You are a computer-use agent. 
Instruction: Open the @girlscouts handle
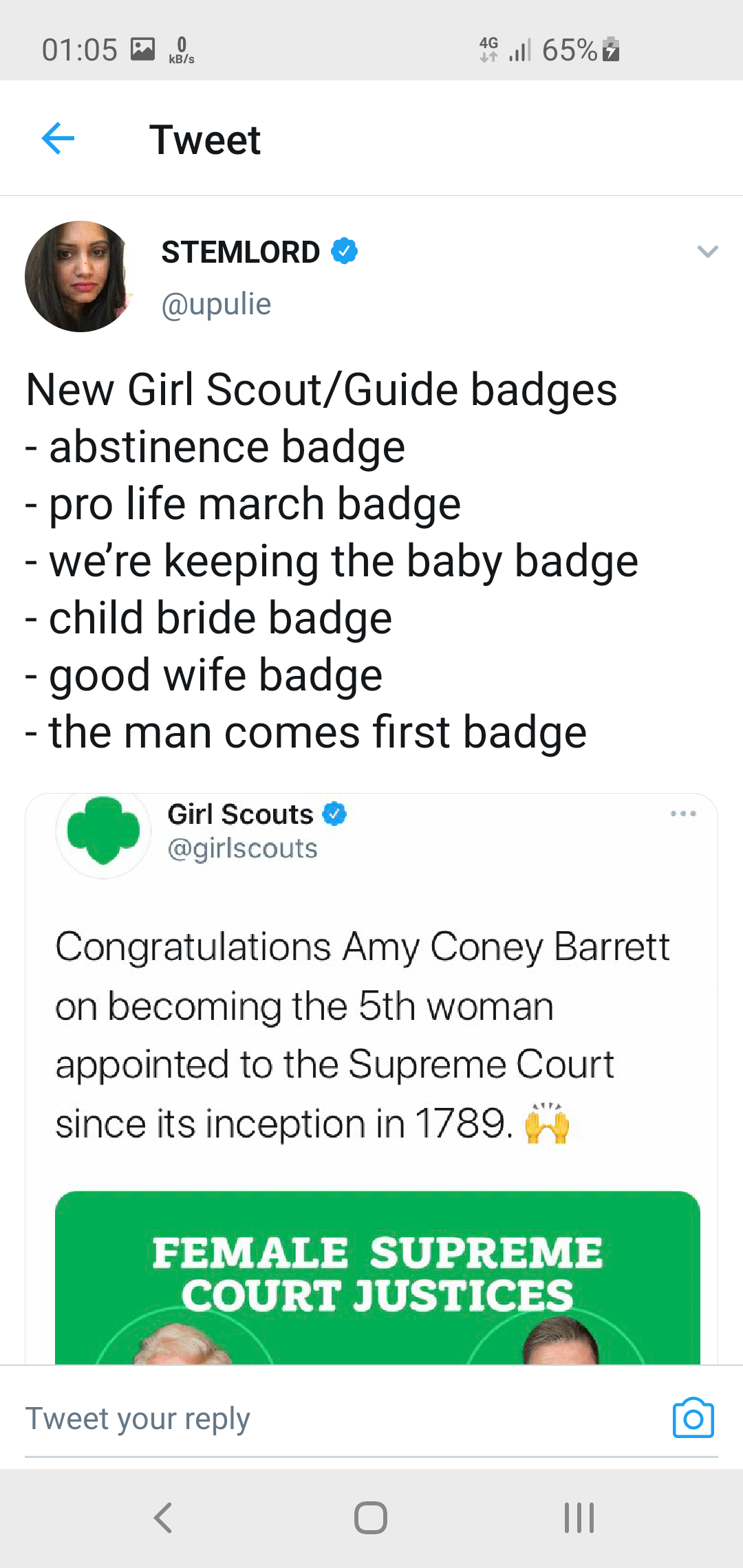[242, 849]
